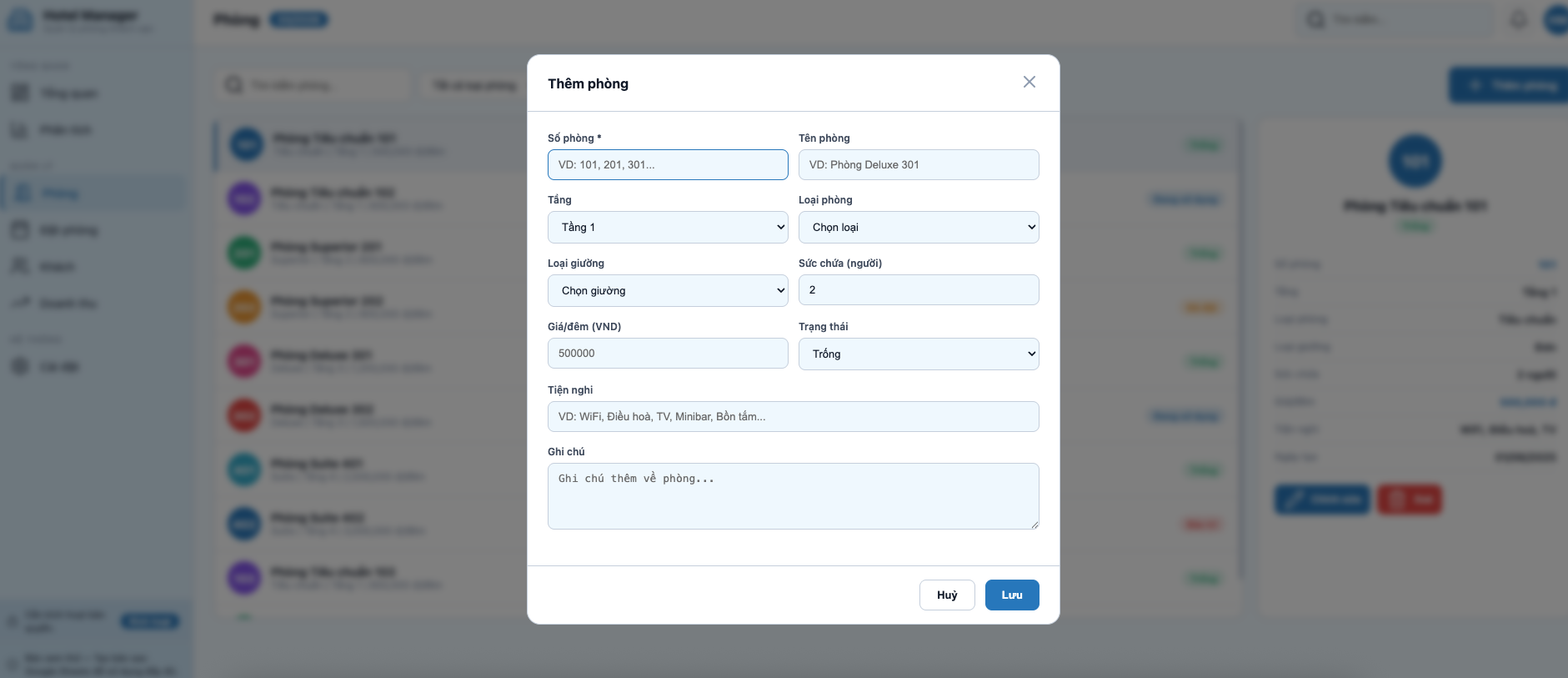Expand the Trạng thái dropdown

click(x=918, y=354)
